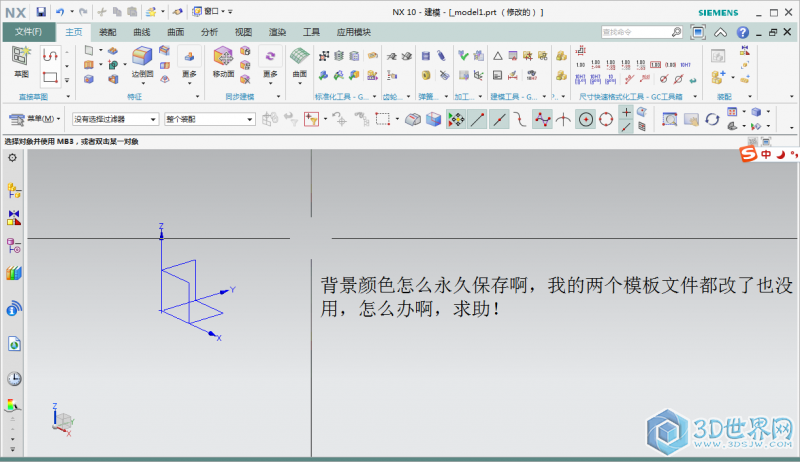Undo the last action in title bar
Image resolution: width=800 pixels, height=462 pixels.
pos(60,12)
